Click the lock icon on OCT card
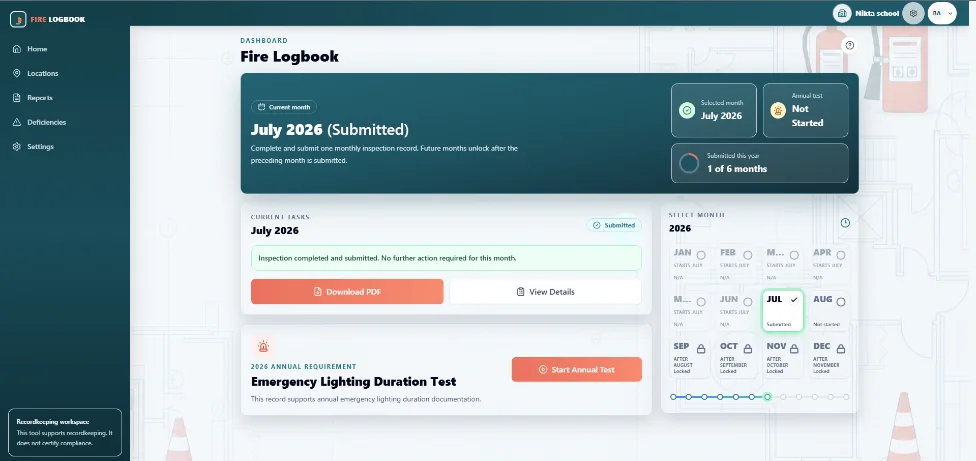The image size is (976, 461). (x=748, y=348)
